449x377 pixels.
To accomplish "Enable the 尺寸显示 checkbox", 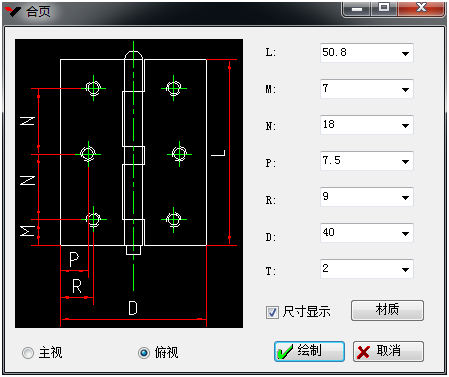I will pos(272,312).
